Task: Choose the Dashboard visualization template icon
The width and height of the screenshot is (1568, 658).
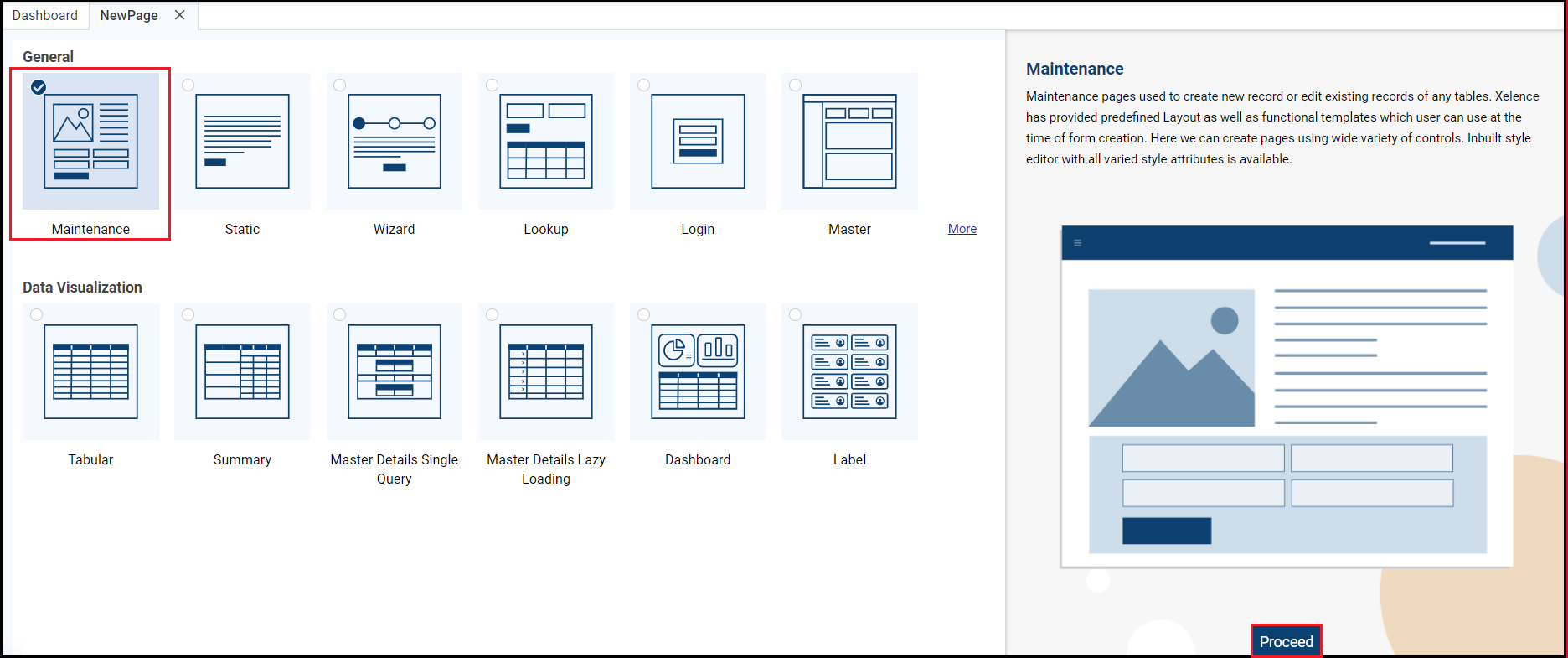Action: [x=698, y=371]
